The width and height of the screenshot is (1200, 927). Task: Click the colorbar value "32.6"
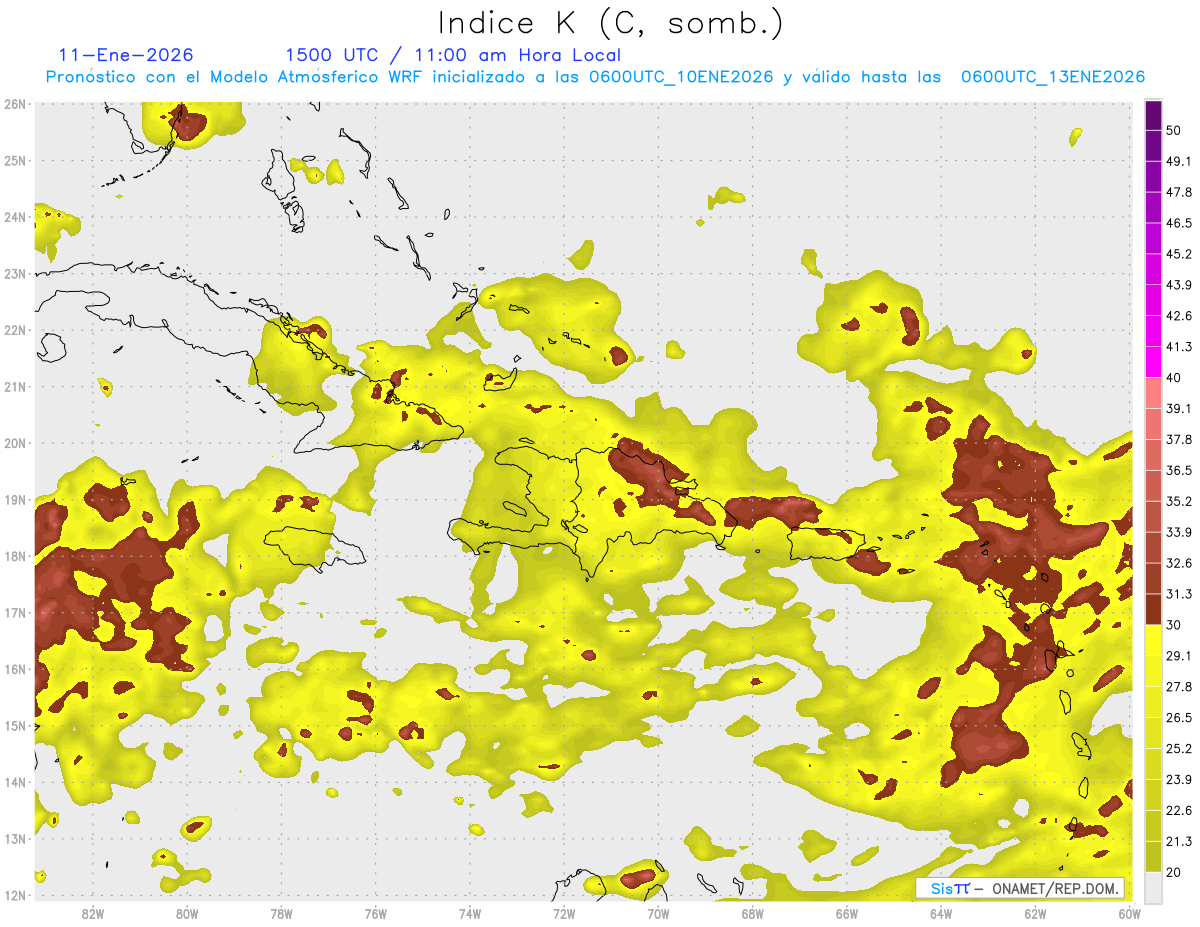coord(1178,563)
